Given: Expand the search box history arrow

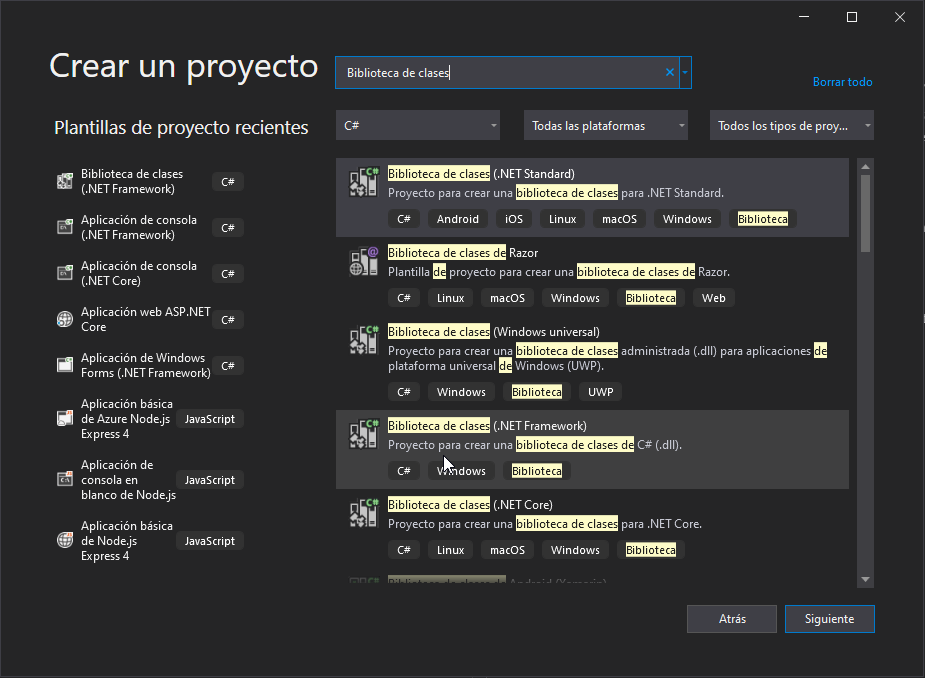Looking at the screenshot, I should tap(685, 71).
